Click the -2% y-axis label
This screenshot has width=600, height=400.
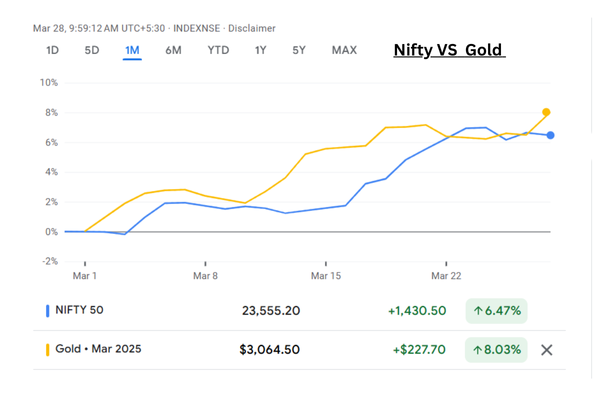50,261
